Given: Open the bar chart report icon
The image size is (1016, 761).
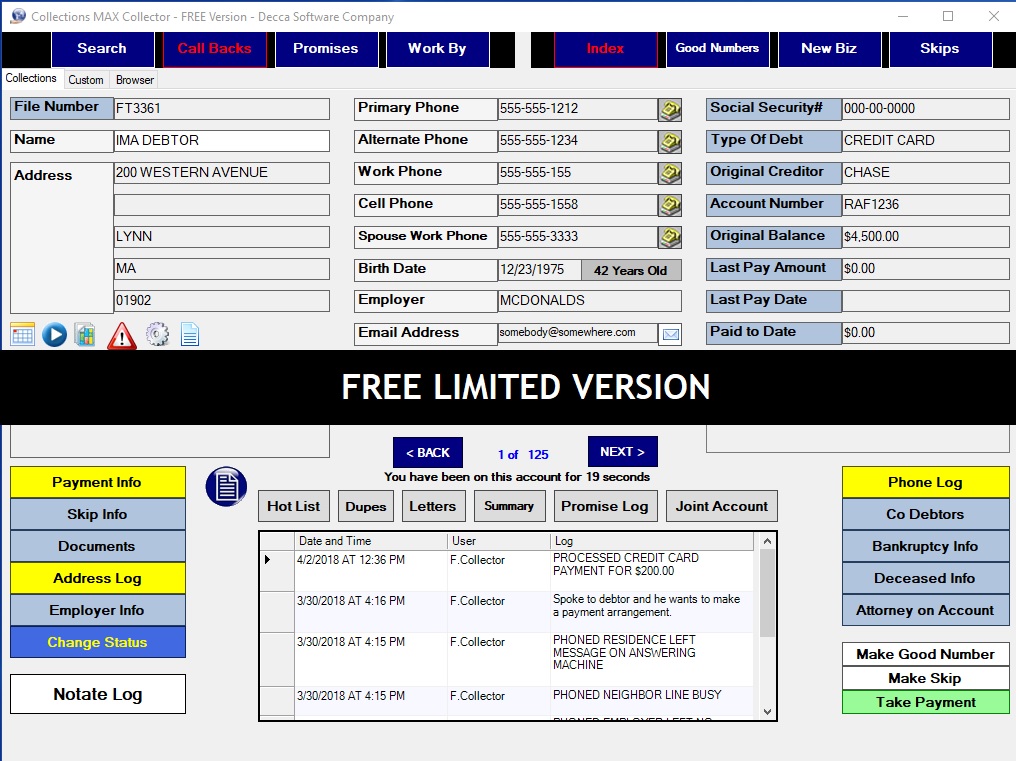Looking at the screenshot, I should [85, 334].
